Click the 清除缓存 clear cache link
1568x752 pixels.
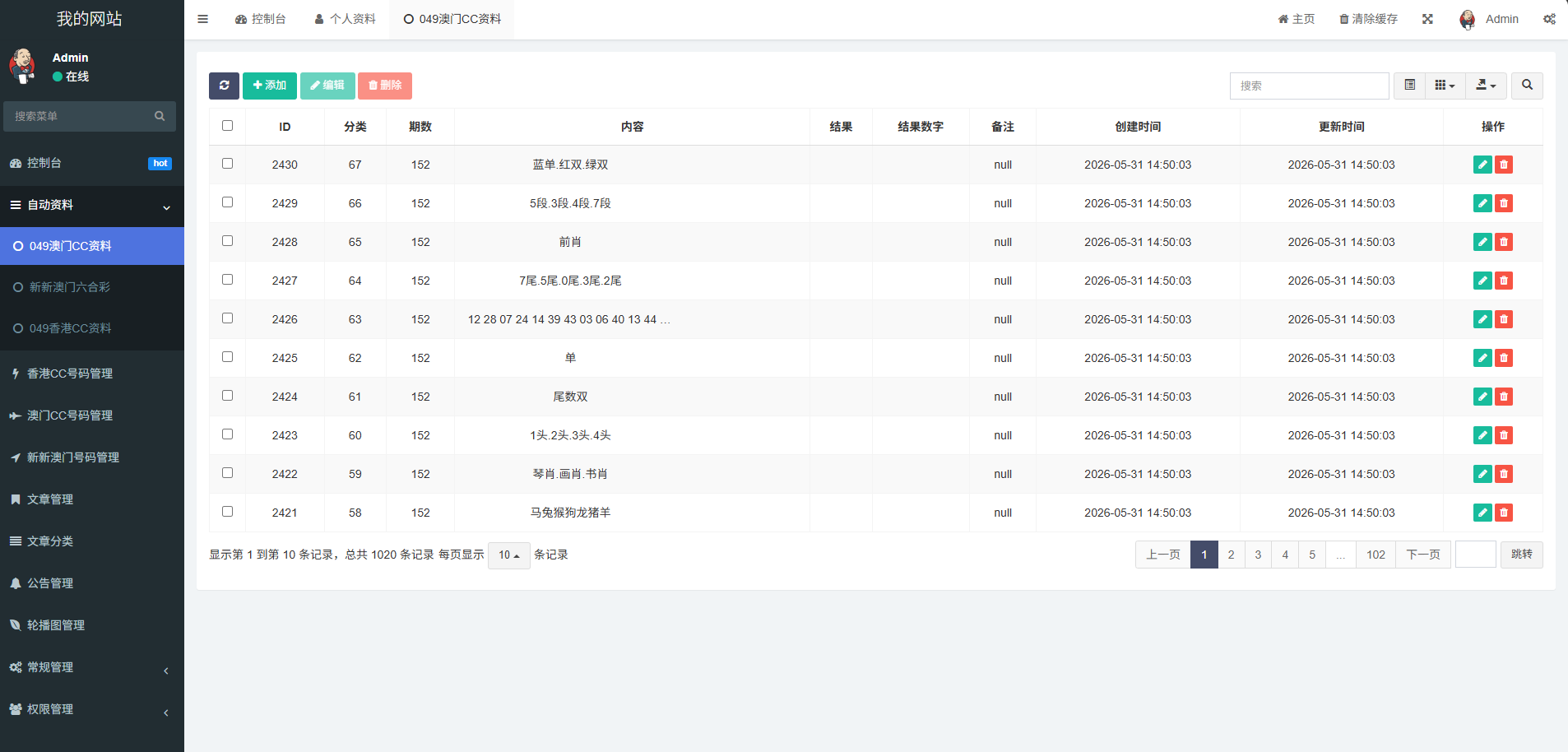[1368, 19]
